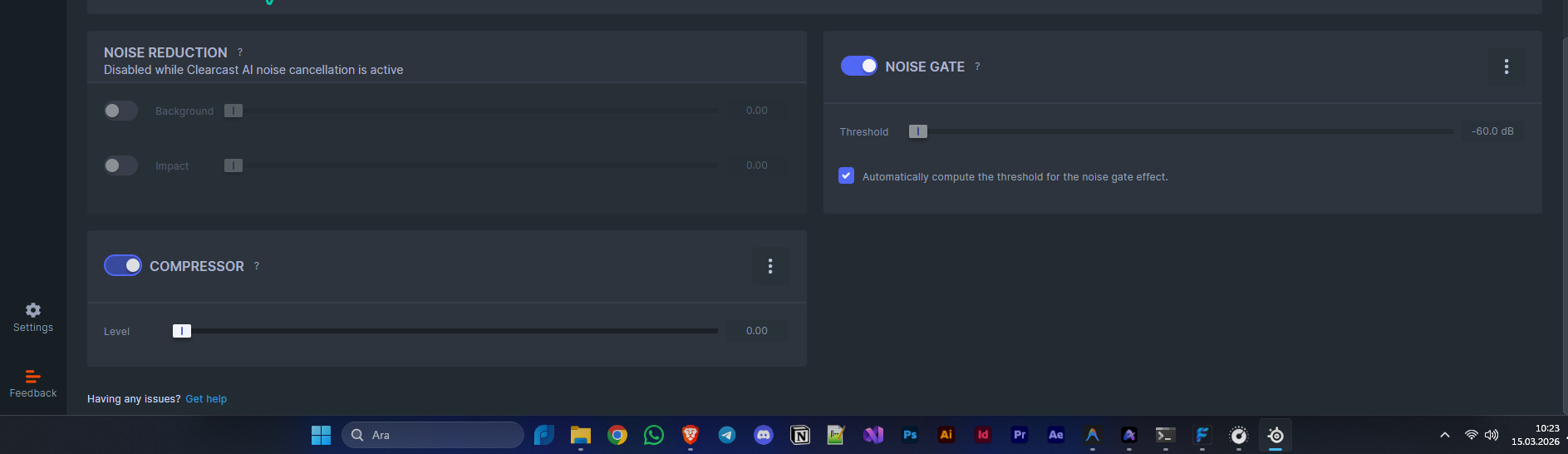This screenshot has height=454, width=1568.
Task: Open Settings in the sidebar
Action: [x=33, y=318]
